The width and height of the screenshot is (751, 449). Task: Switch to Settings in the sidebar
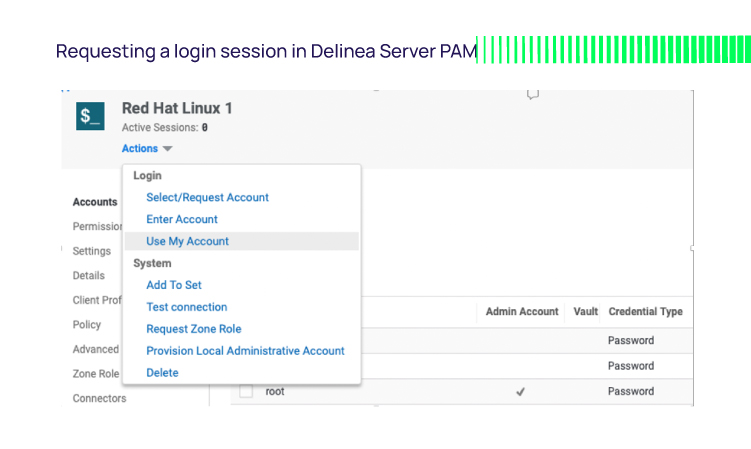92,251
